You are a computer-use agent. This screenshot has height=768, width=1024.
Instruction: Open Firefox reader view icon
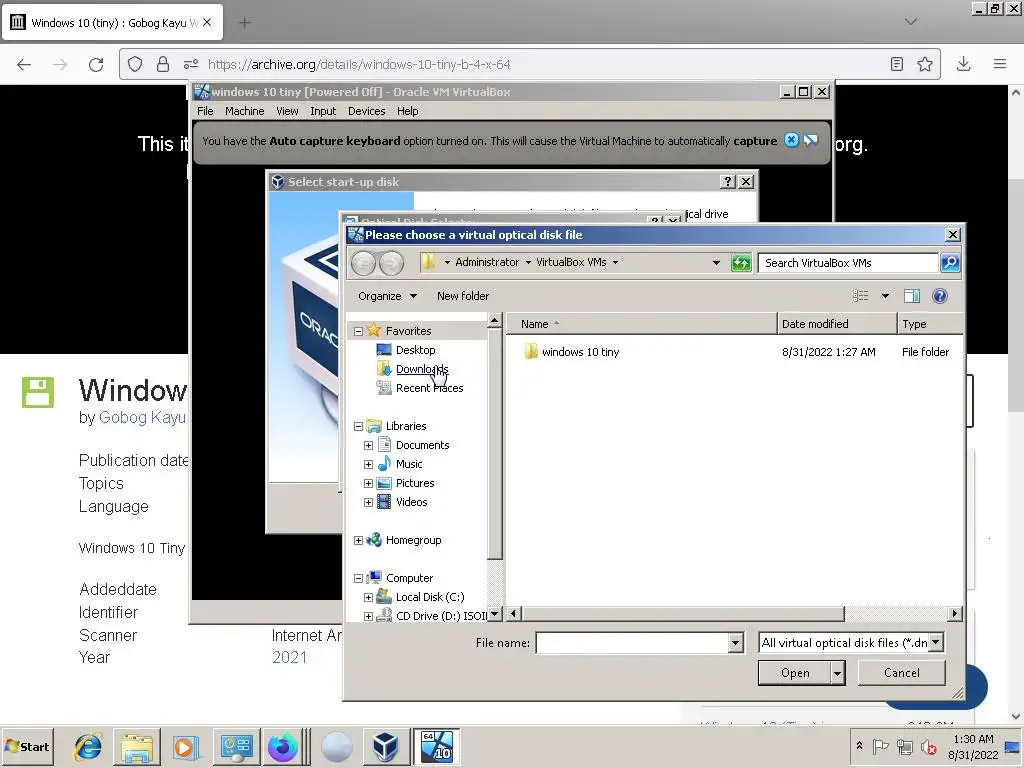897,64
